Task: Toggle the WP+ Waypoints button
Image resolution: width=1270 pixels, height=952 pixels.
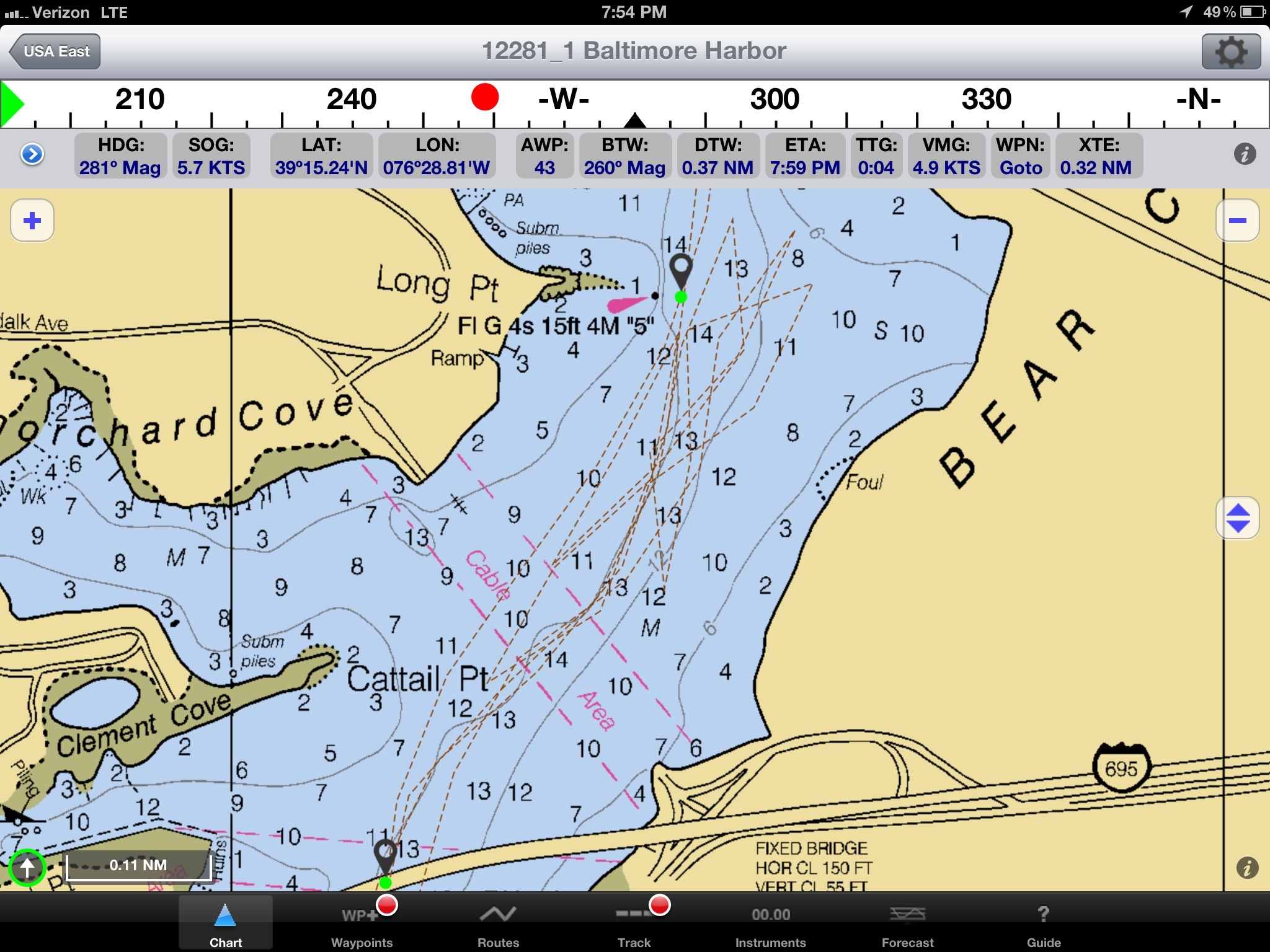Action: tap(362, 922)
